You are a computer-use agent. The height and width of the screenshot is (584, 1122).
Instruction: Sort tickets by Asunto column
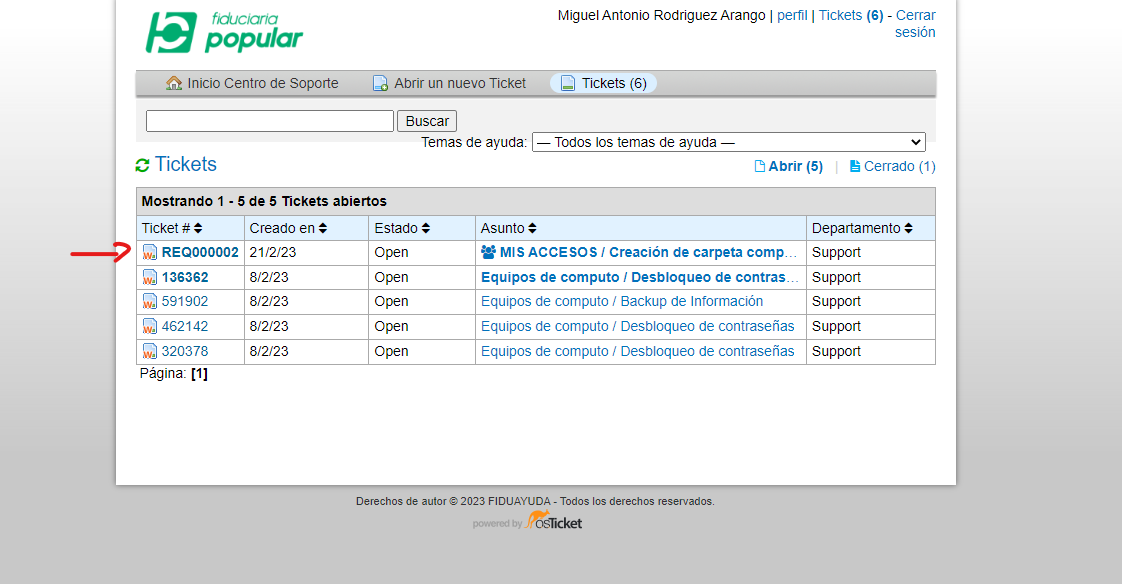[x=508, y=228]
